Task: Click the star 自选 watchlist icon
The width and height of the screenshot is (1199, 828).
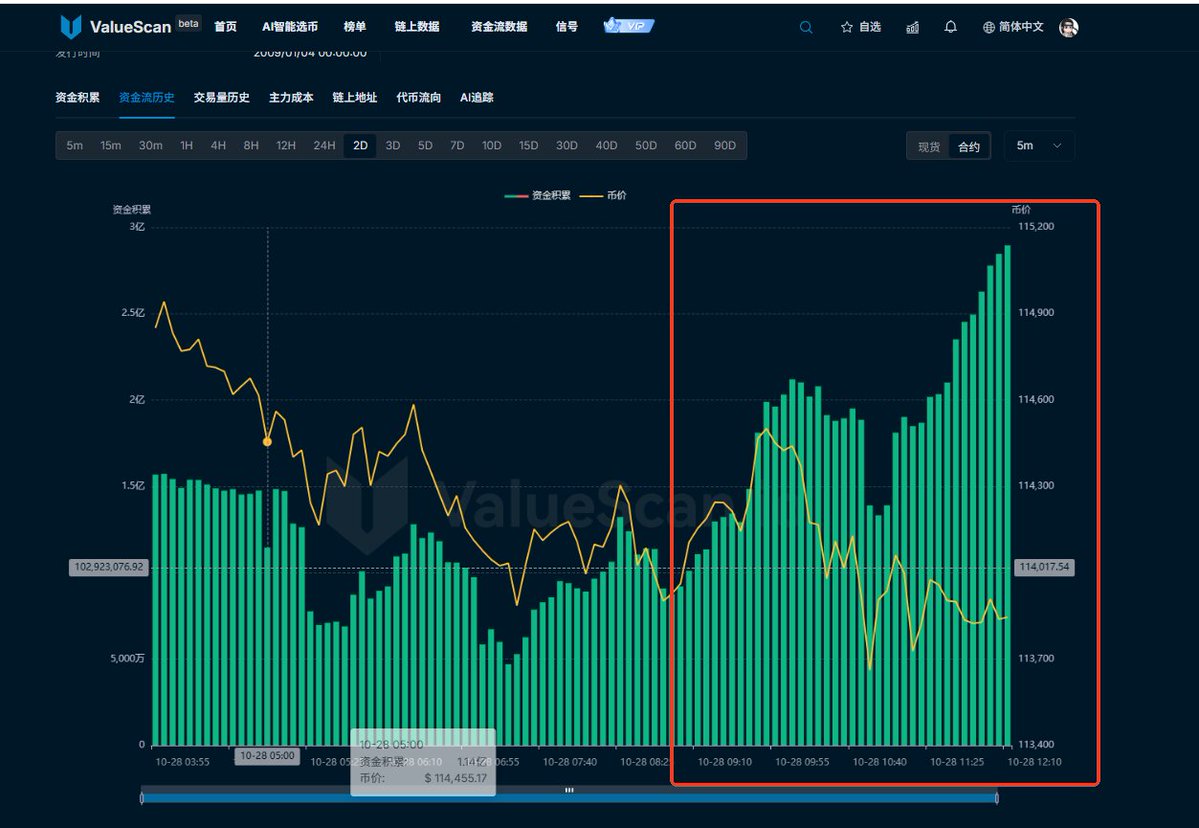Action: (847, 27)
